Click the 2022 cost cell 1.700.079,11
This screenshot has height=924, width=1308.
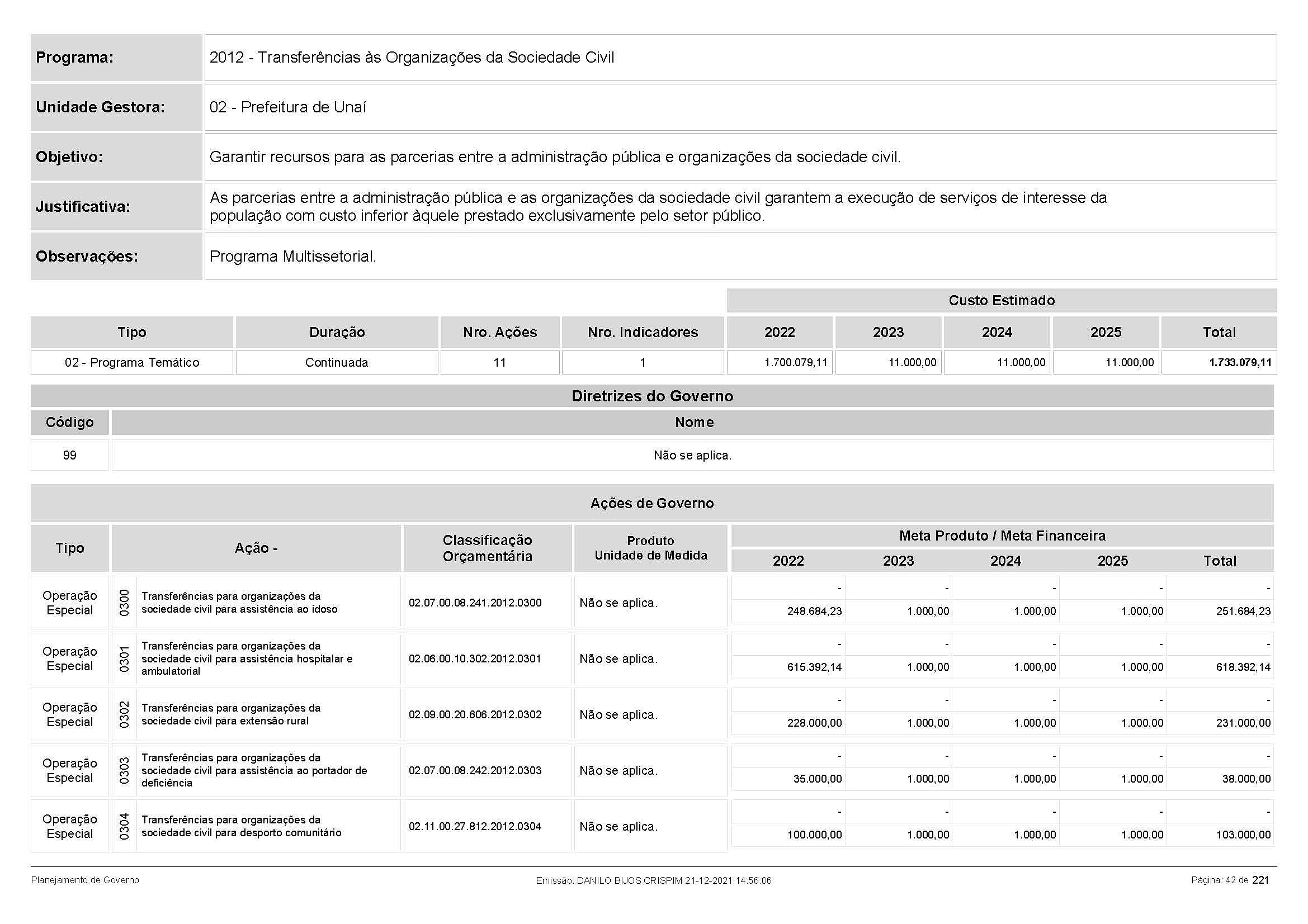click(x=795, y=363)
